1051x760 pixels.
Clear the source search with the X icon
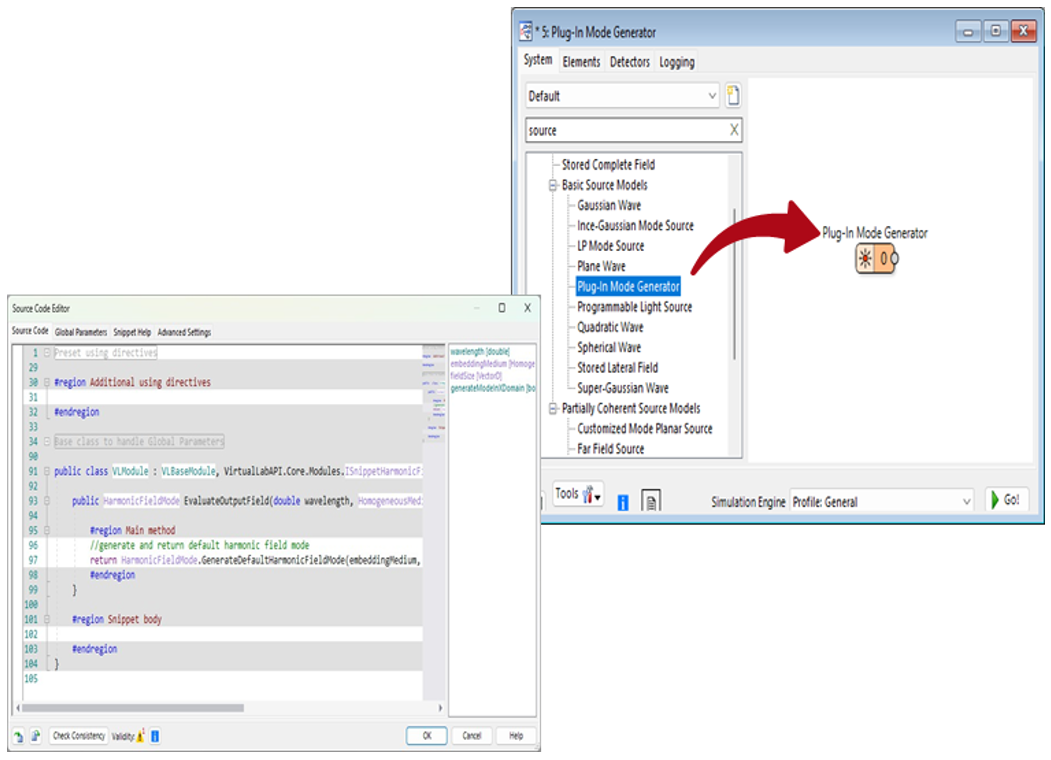[x=733, y=130]
